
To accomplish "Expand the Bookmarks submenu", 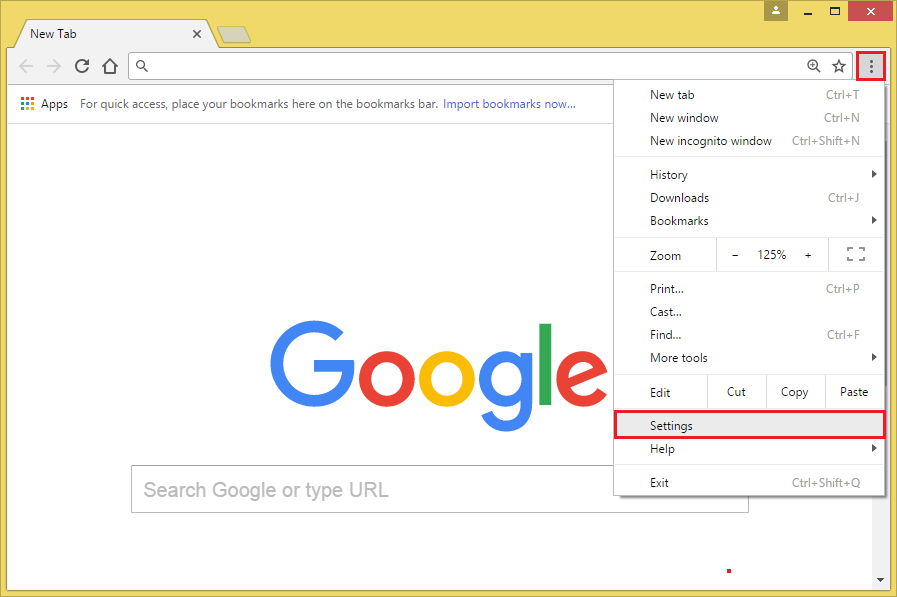I will [749, 221].
